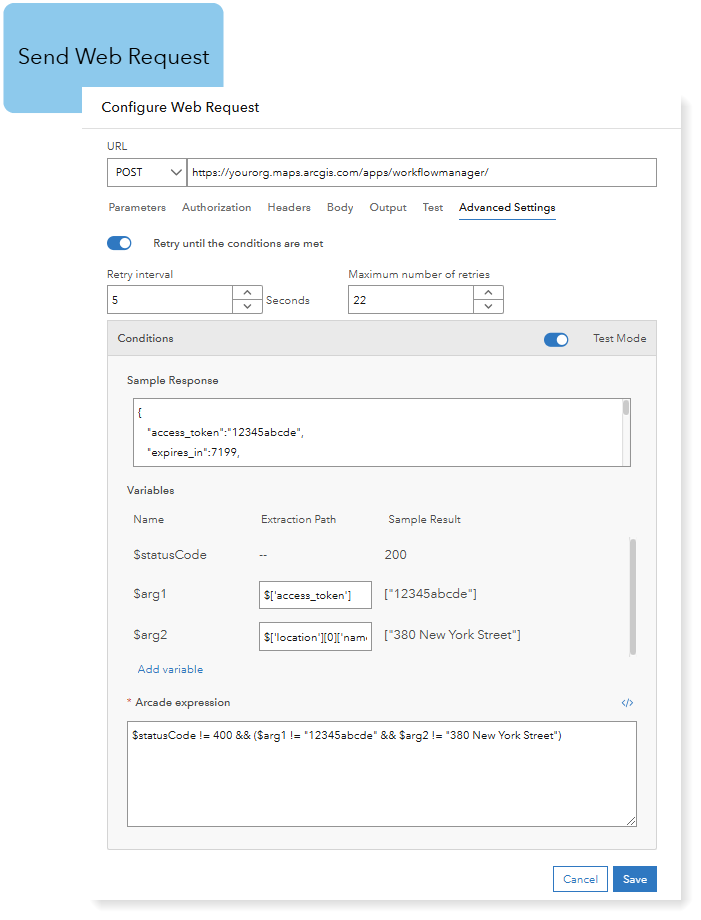Toggle Retry until the conditions are met

point(119,243)
